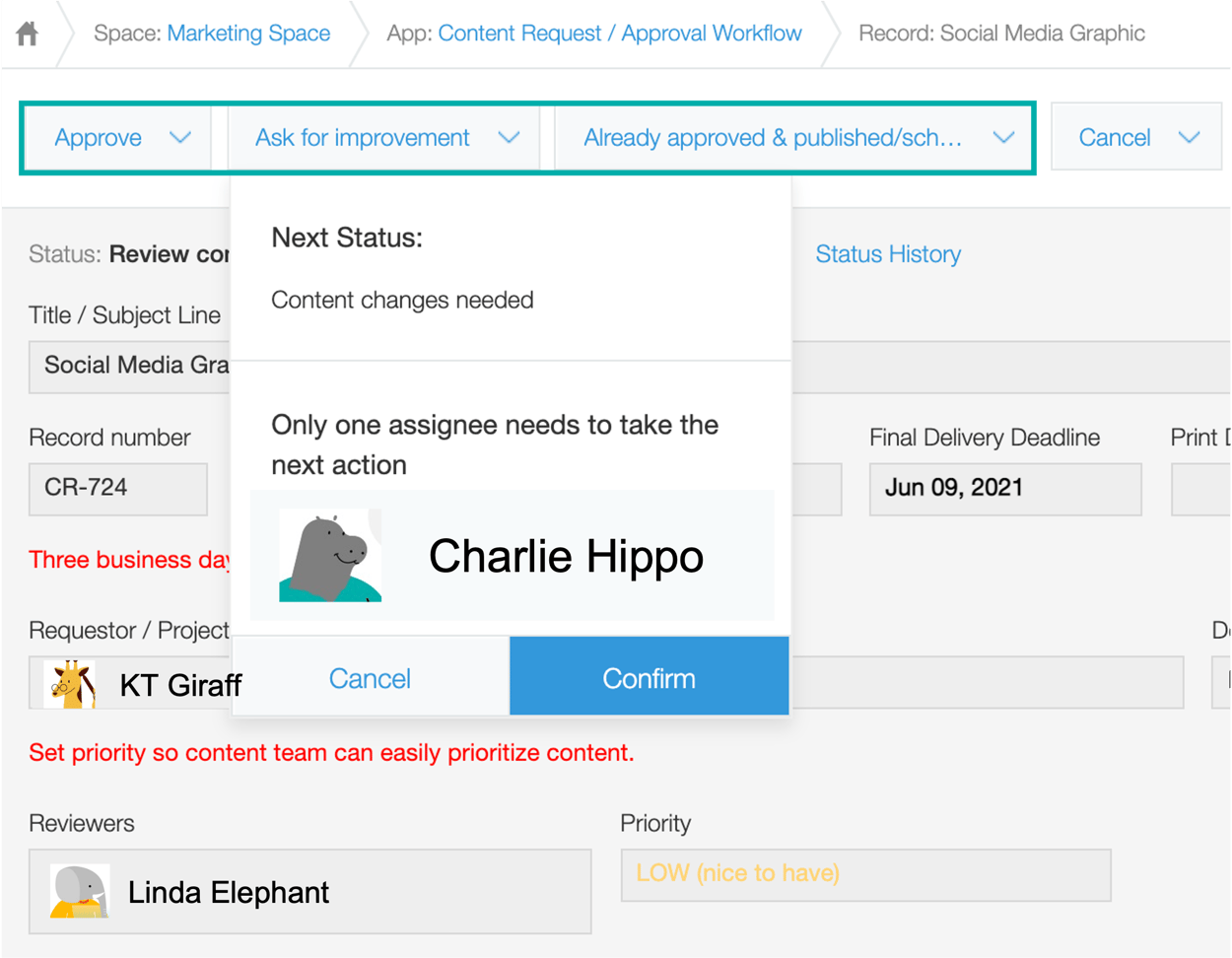This screenshot has width=1232, height=958.
Task: Click the CR-724 record number field
Action: [x=117, y=490]
